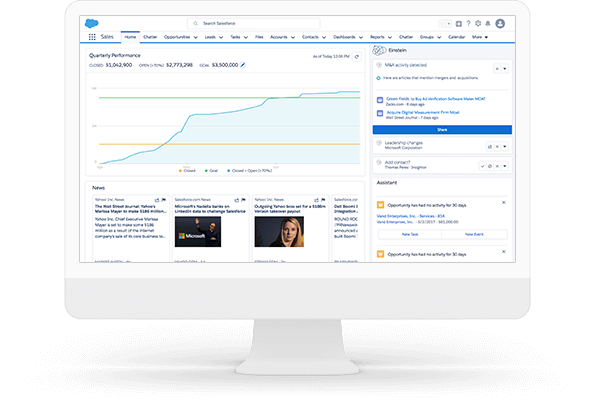Share the Microsoft Nadella news card
This screenshot has width=600, height=400.
click(237, 200)
